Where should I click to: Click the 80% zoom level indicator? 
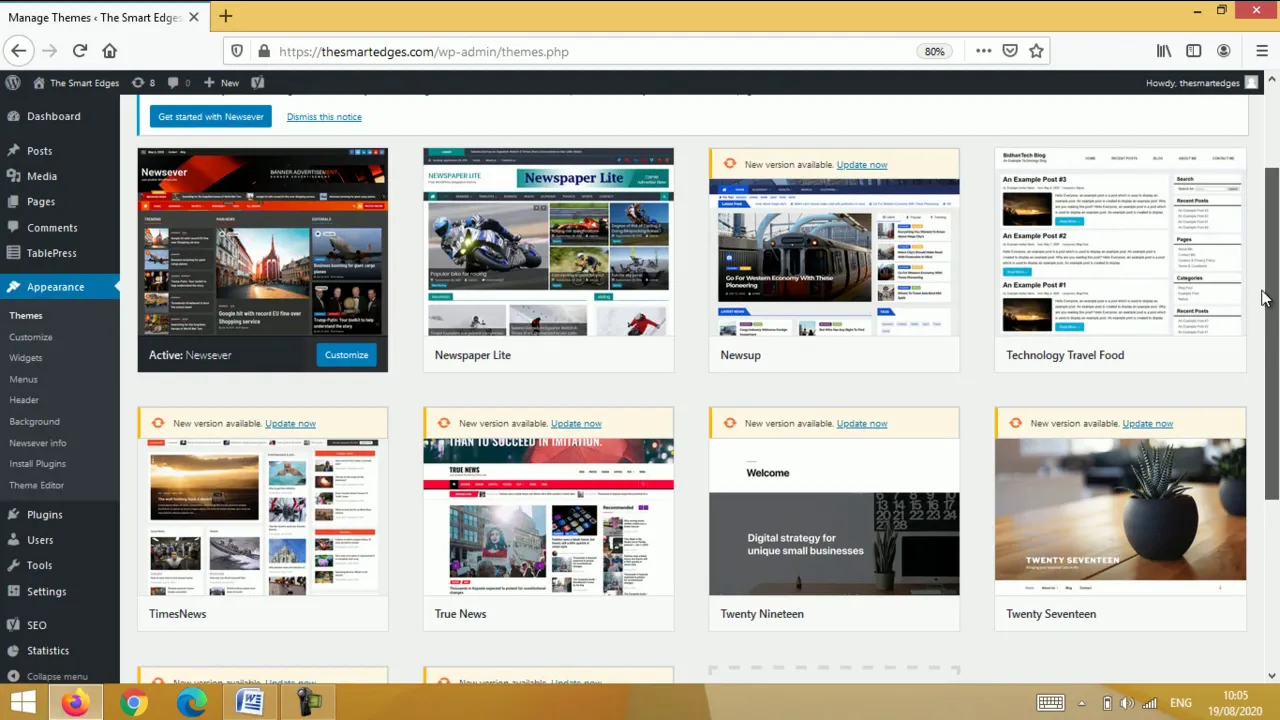(x=934, y=51)
